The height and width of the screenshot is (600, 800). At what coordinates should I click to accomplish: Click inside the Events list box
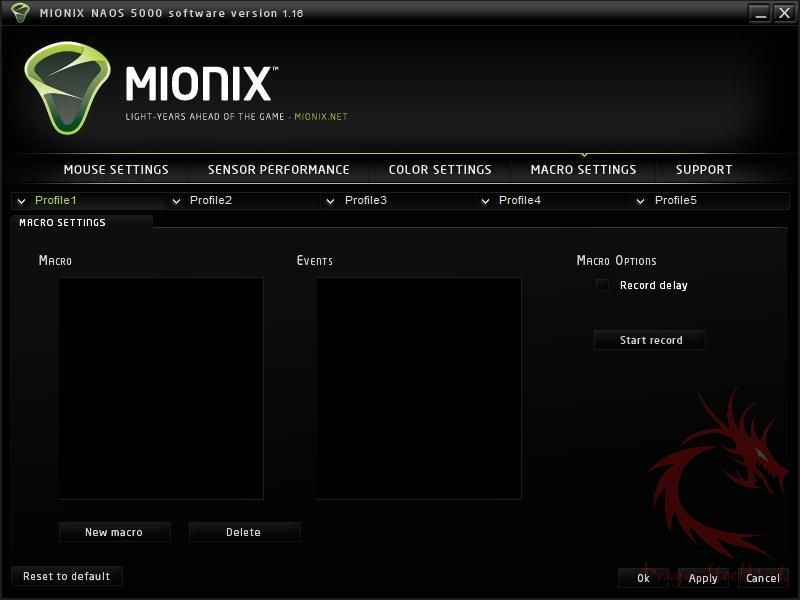point(419,388)
